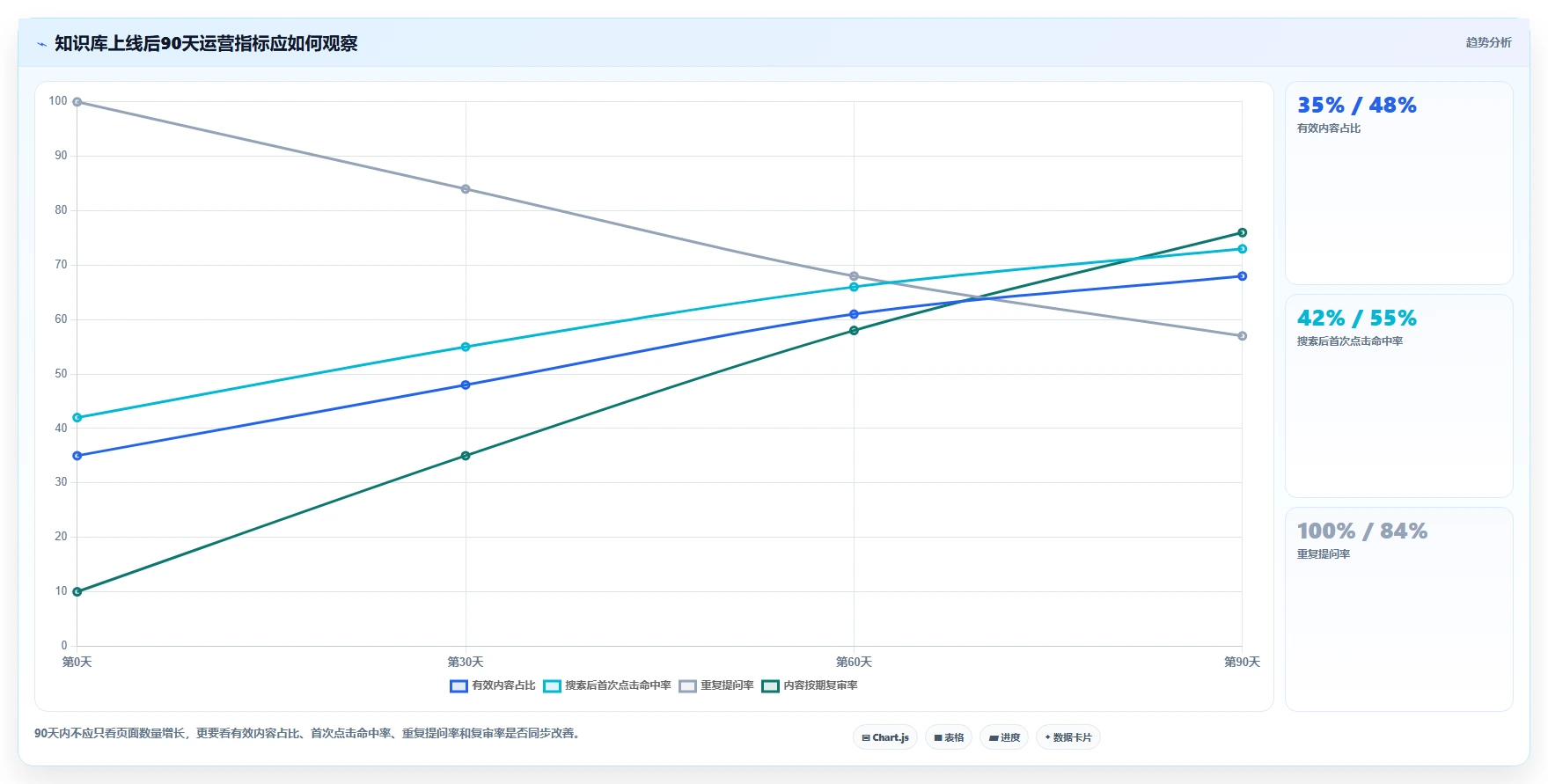Viewport: 1548px width, 784px height.
Task: Click the heading 知识库上线后90天运营指标应如何观察
Action: coord(206,43)
